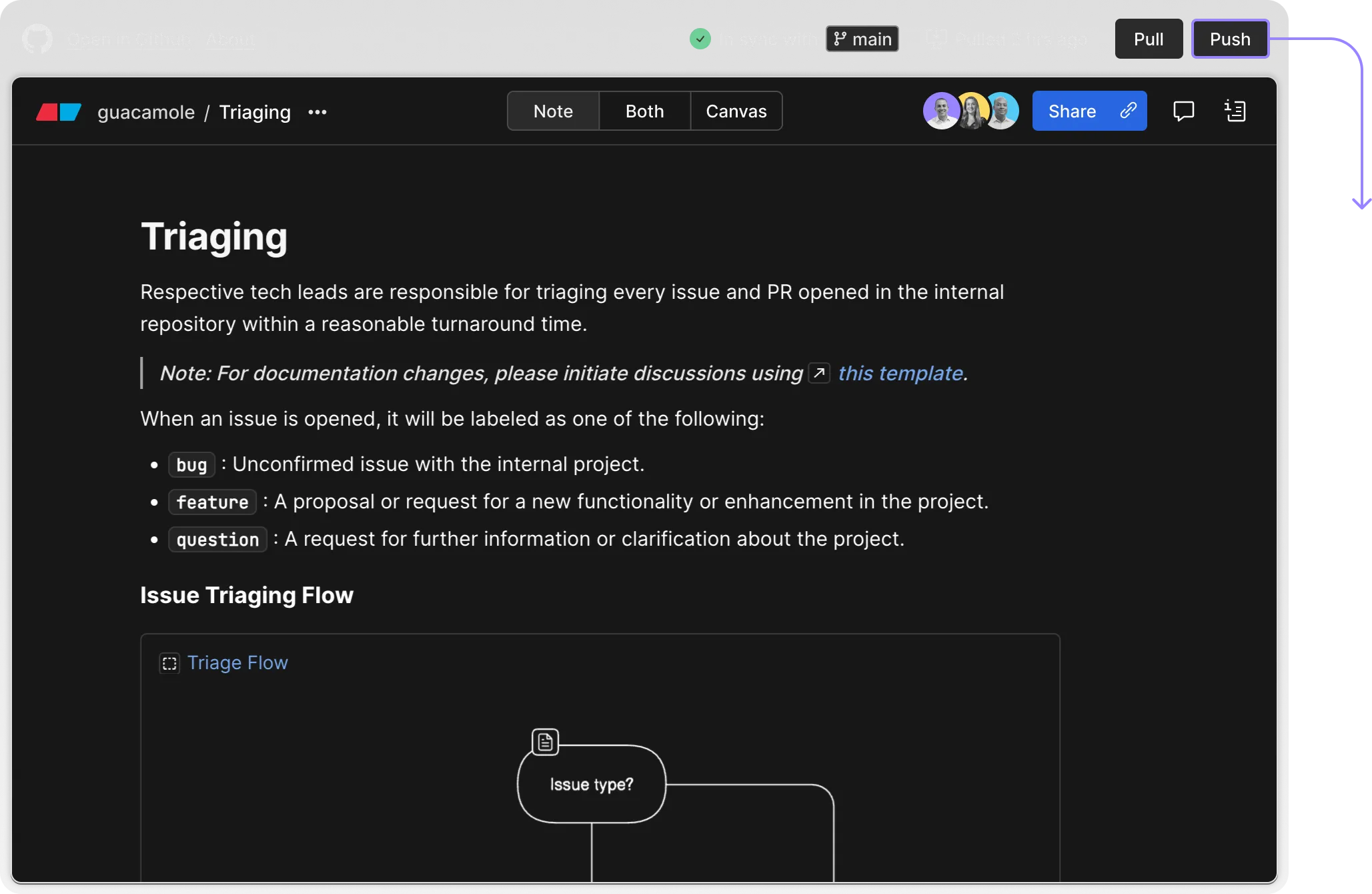Open the document outline panel icon

[x=1236, y=111]
